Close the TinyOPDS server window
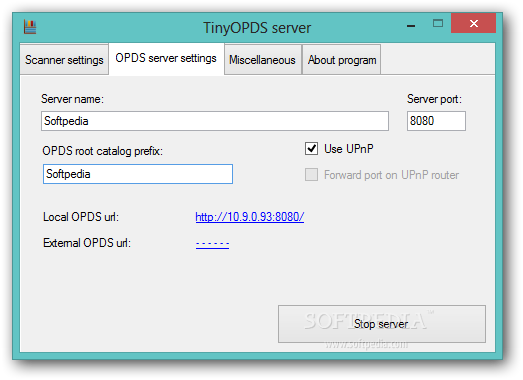 click(x=473, y=23)
